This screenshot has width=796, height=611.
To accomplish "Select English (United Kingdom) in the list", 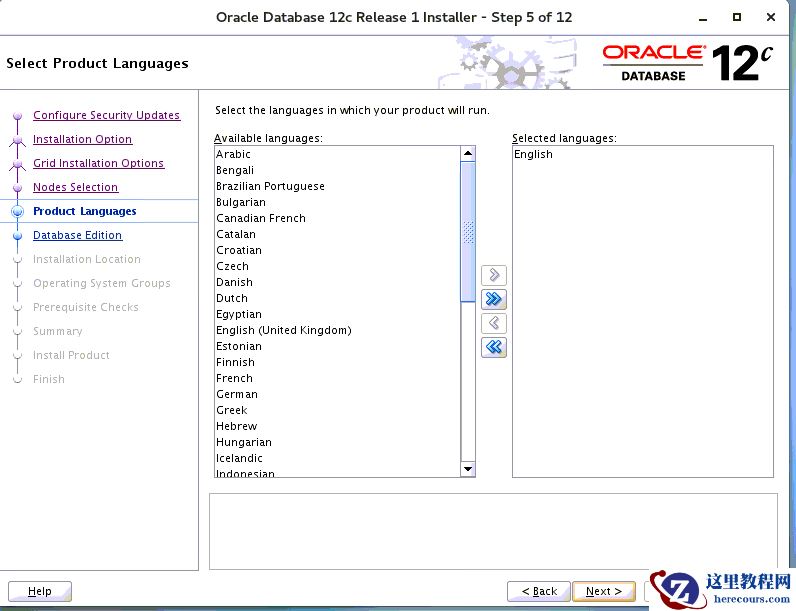I will click(337, 330).
